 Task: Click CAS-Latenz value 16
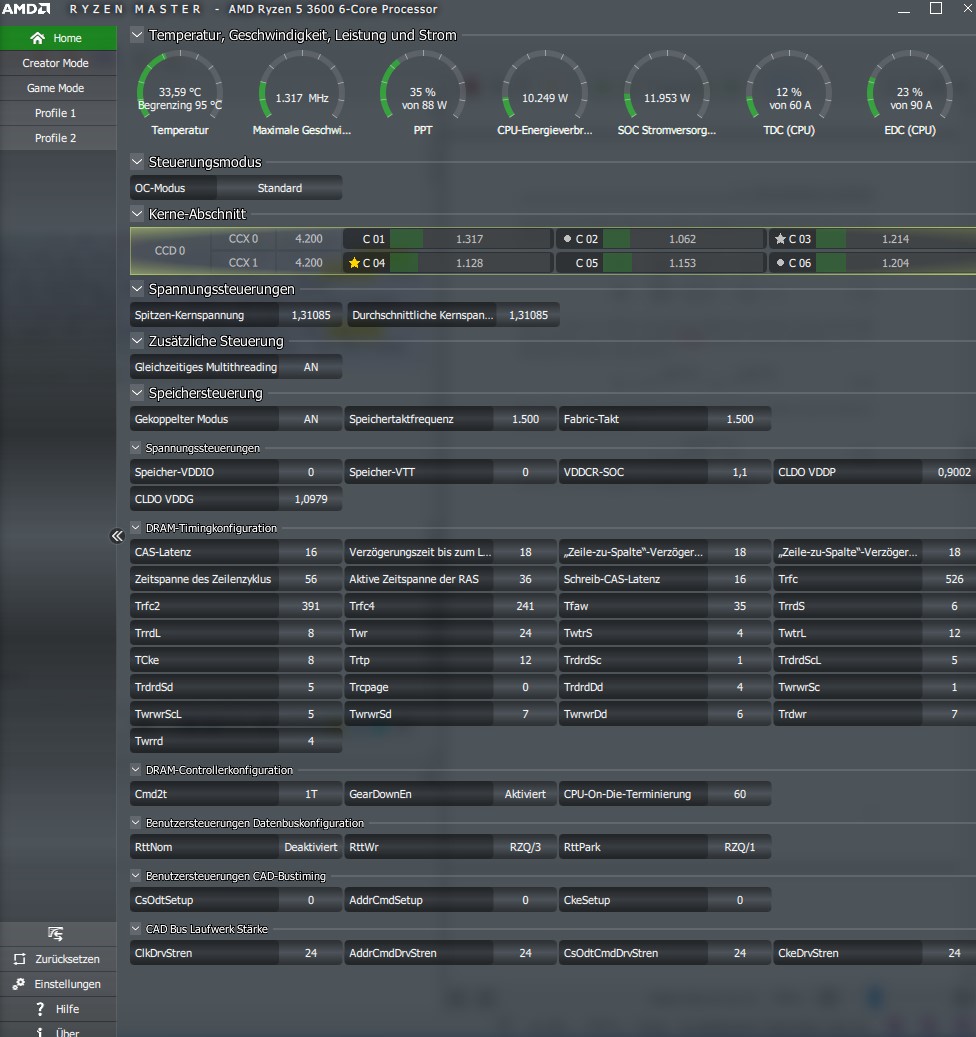click(311, 552)
